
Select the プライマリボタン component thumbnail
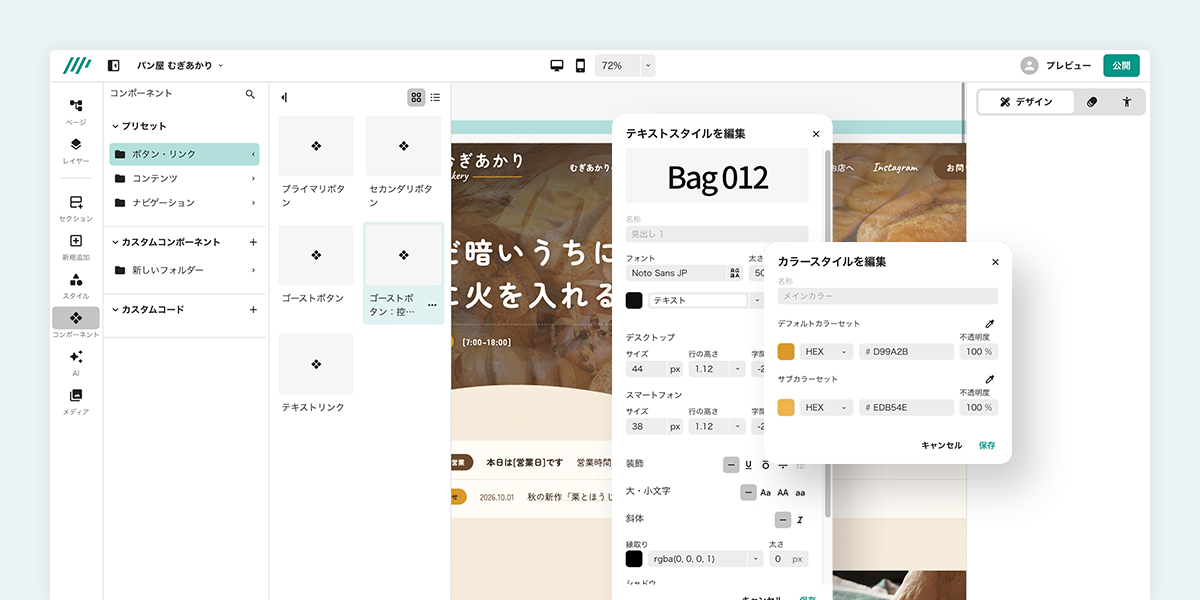316,146
